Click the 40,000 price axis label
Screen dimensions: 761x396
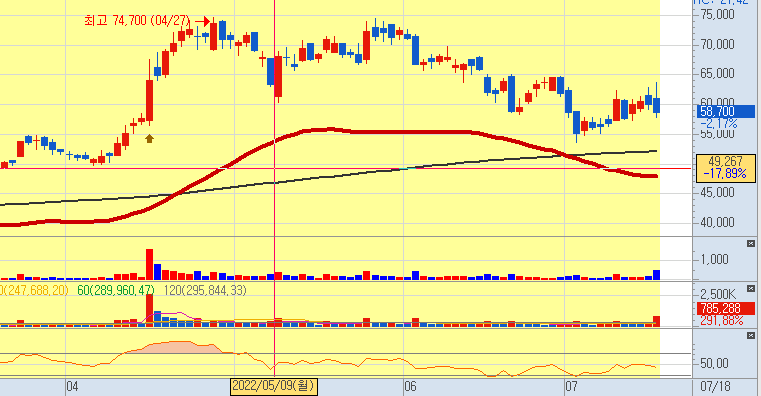coord(718,222)
